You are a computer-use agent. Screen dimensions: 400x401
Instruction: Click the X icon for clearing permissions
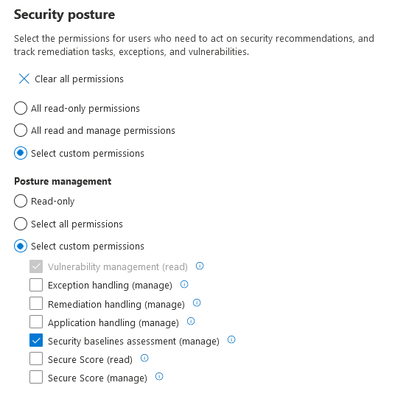click(24, 79)
